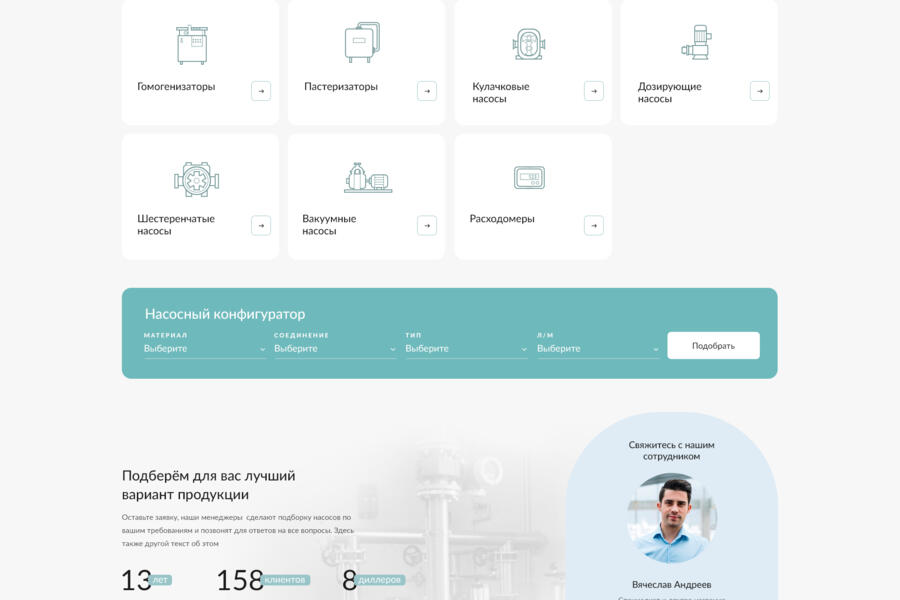Click the gear pump icon
Screen dimensions: 900x600
coord(196,178)
